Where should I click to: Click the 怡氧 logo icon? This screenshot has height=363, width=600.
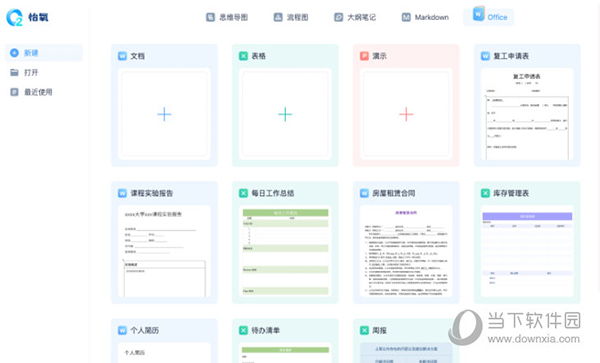pos(15,17)
